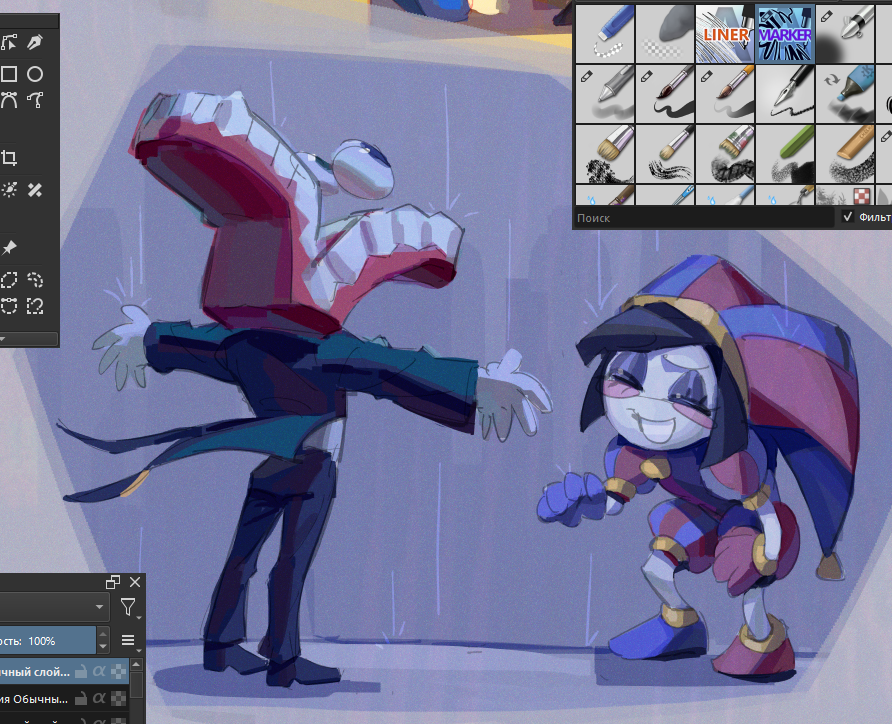Toggle alpha lock checkerboard on 'чный слой...' layer
Viewport: 892px width, 724px height.
click(118, 672)
